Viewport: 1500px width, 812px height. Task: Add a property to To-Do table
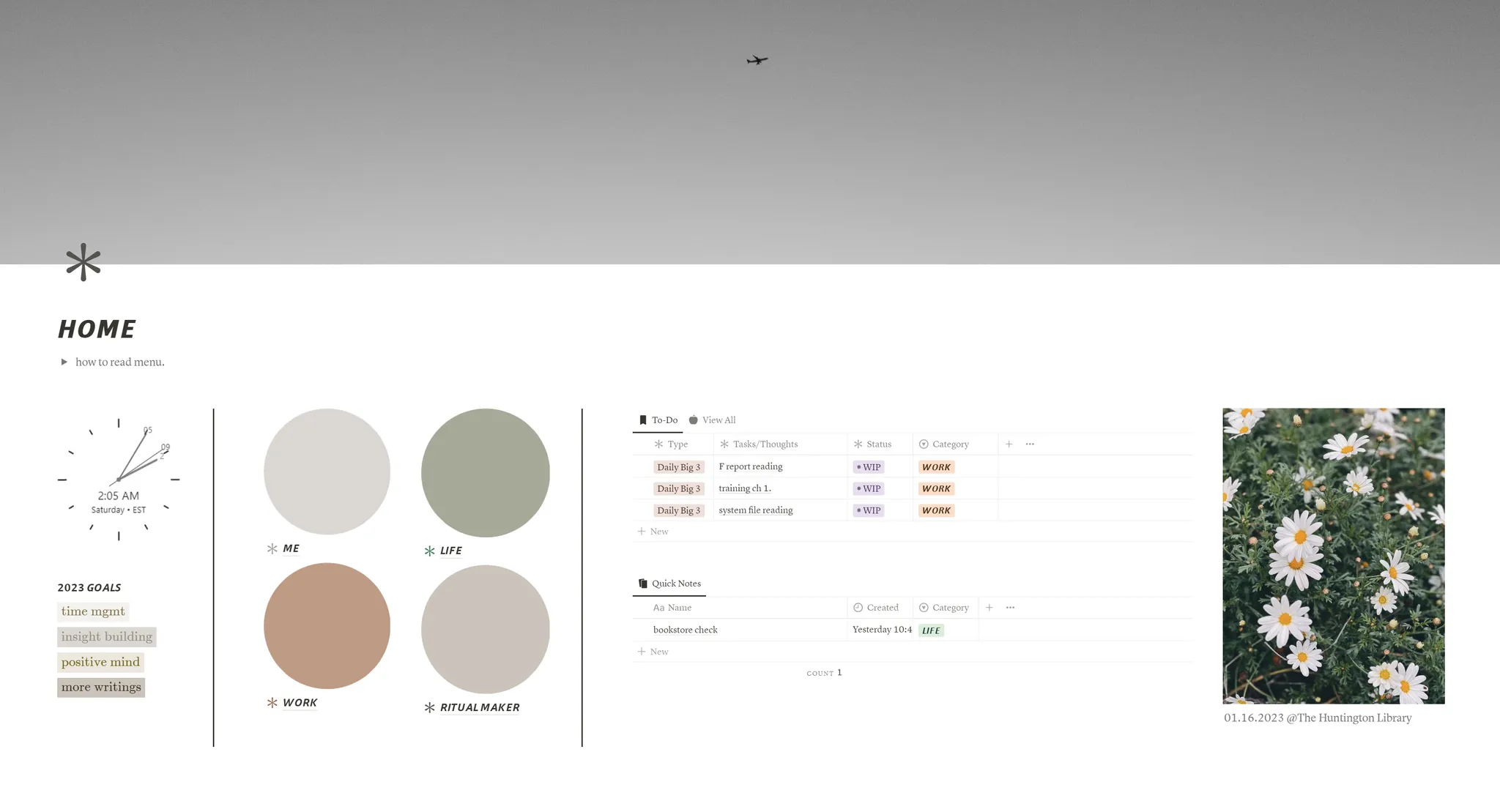pyautogui.click(x=1009, y=444)
